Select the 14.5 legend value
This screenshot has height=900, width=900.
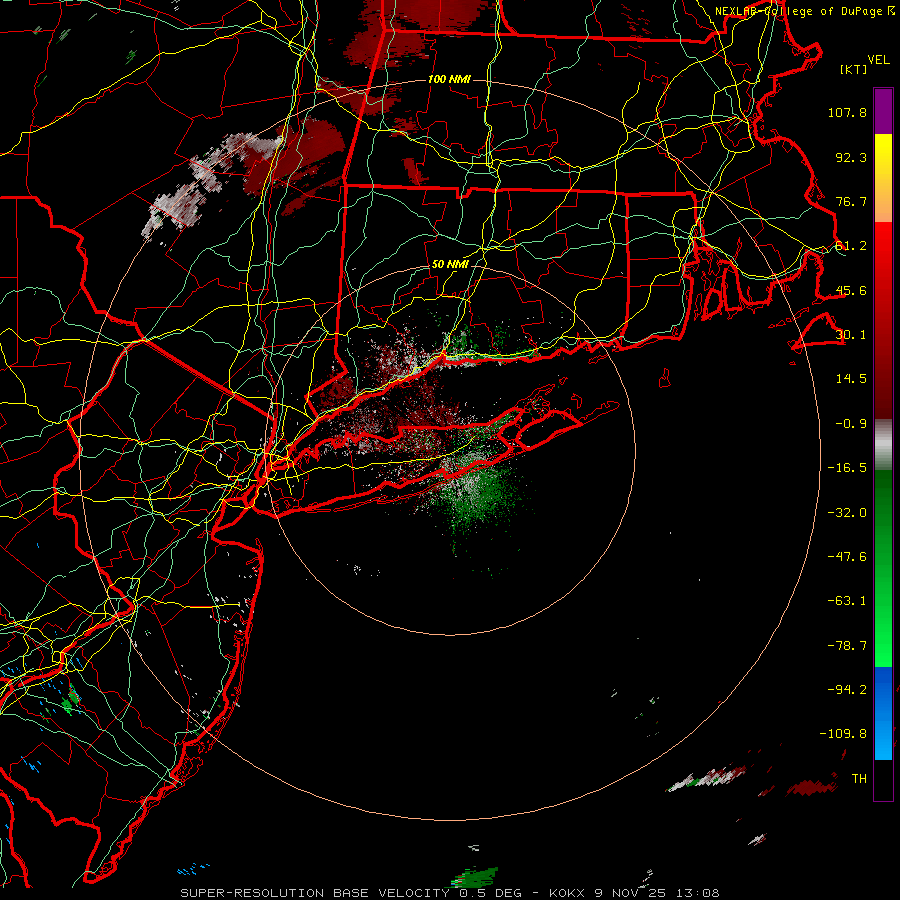coord(851,379)
